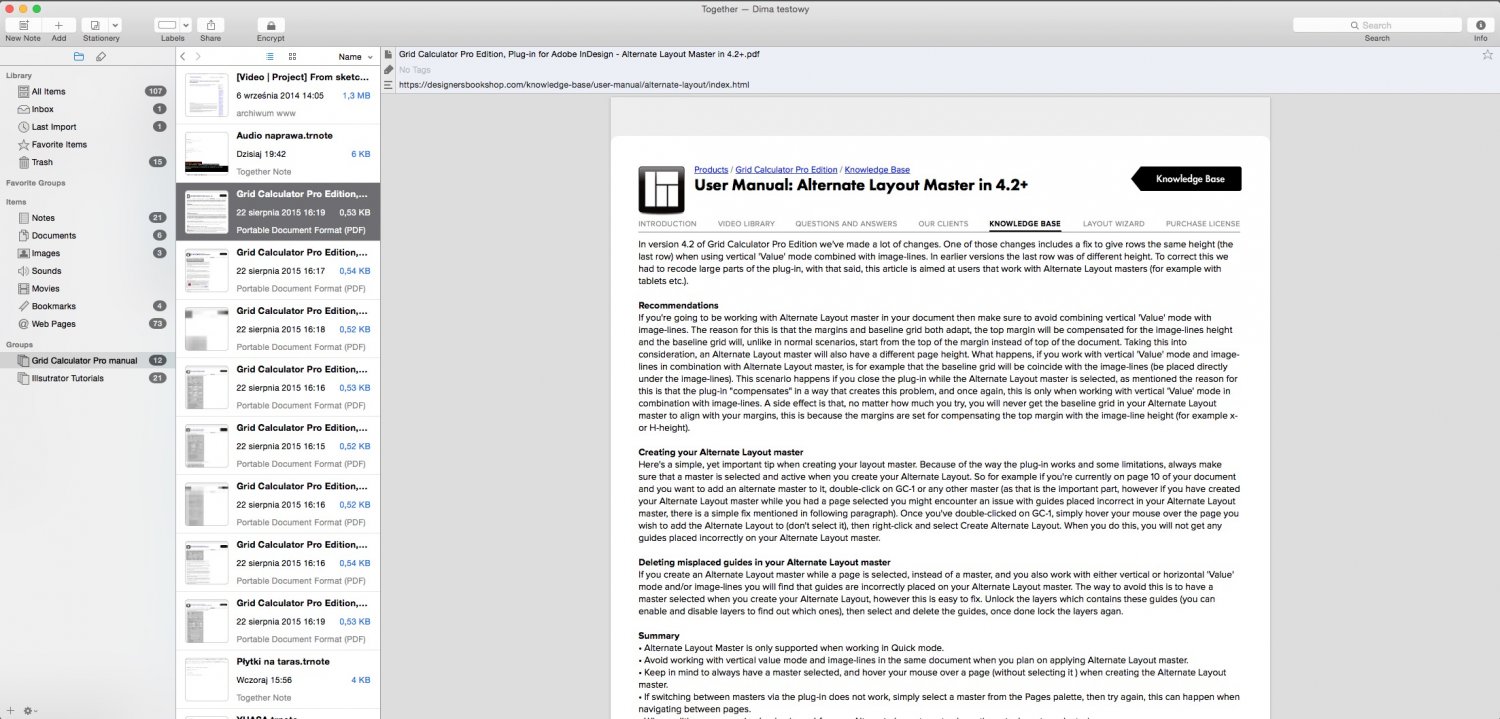This screenshot has height=719, width=1500.
Task: Select the Sounds item type
Action: tap(87, 271)
